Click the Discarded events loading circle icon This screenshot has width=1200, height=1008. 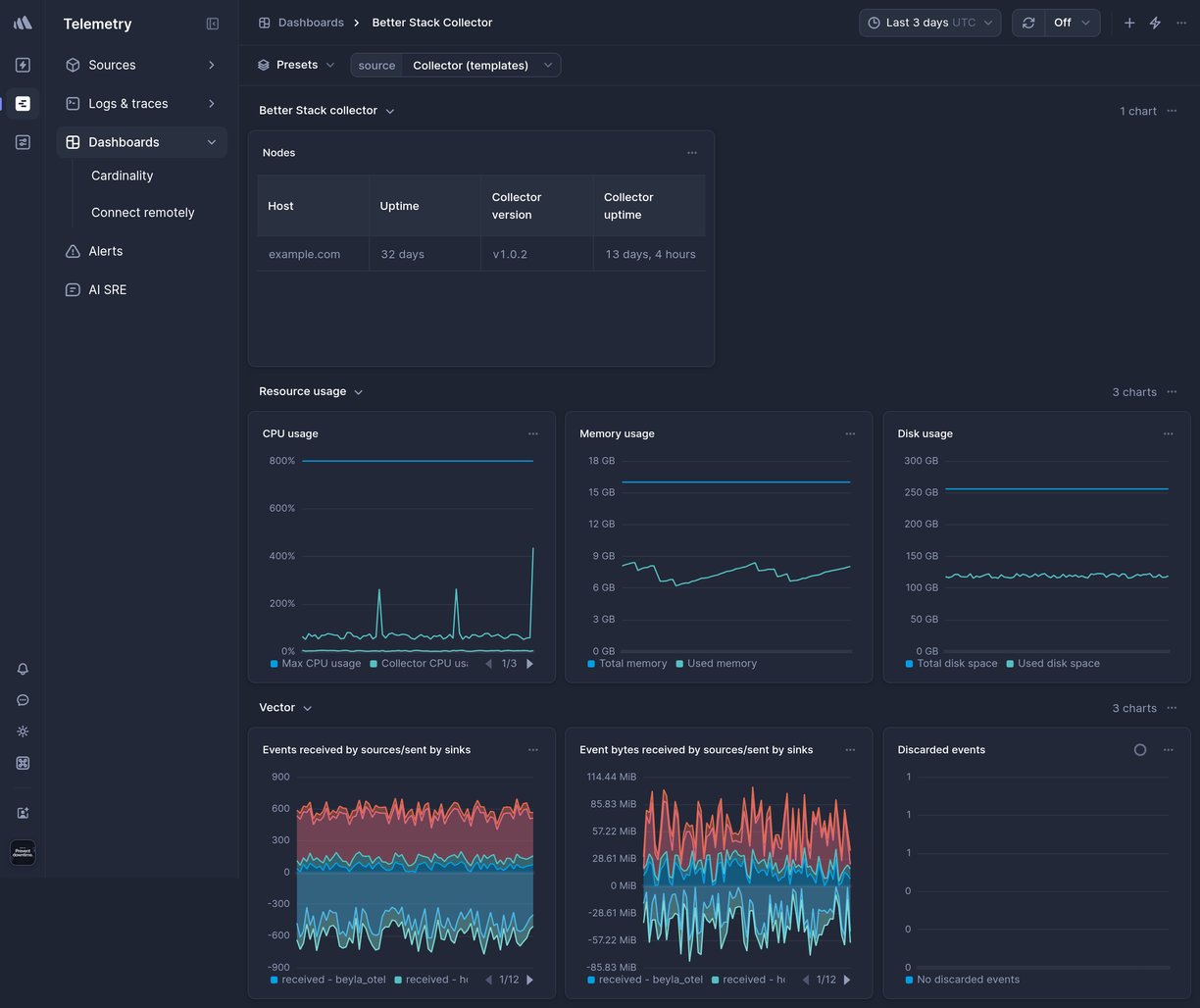(1140, 750)
